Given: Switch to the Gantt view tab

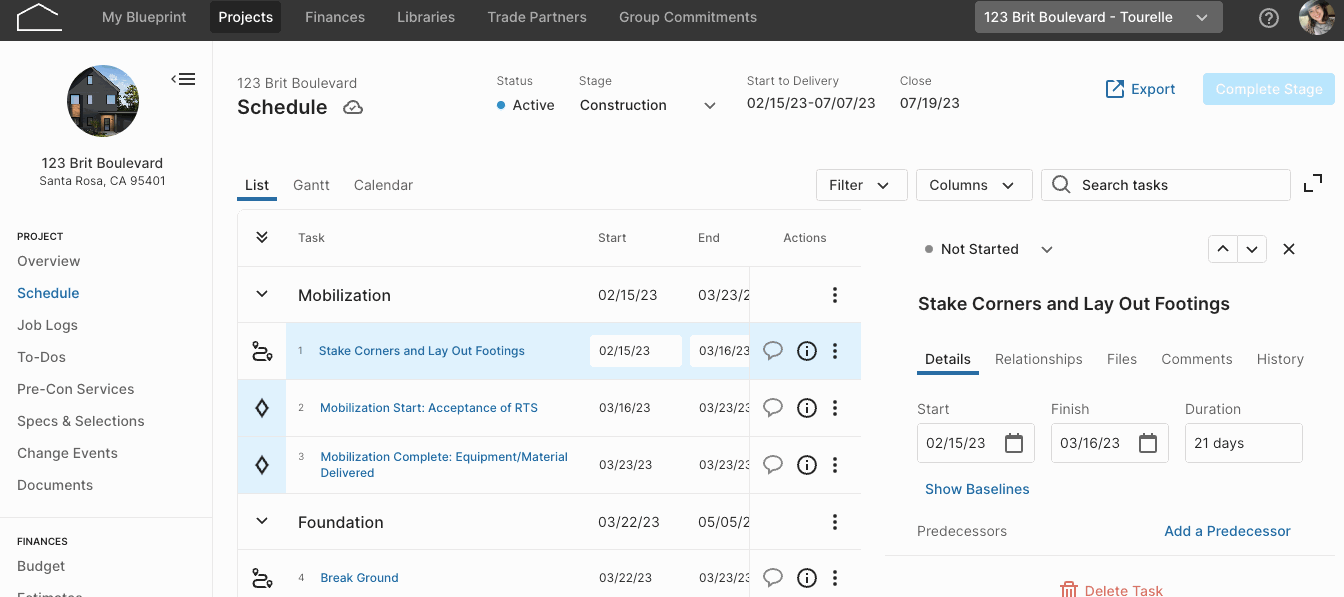Looking at the screenshot, I should (x=311, y=185).
